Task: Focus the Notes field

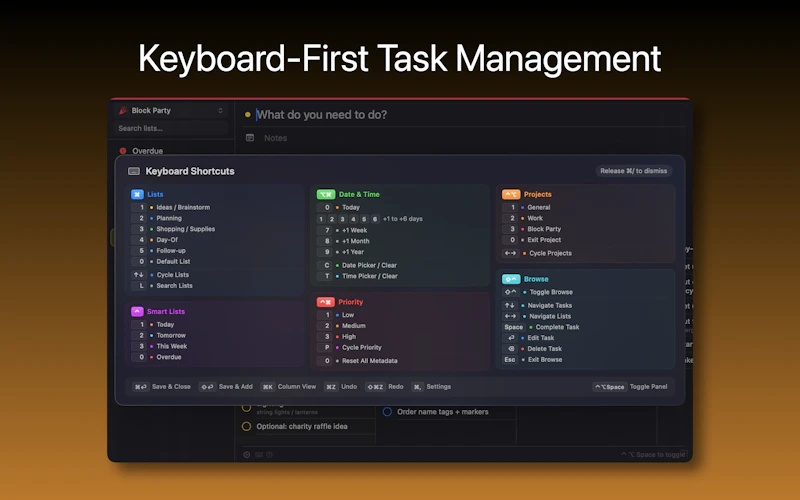Action: coord(276,138)
